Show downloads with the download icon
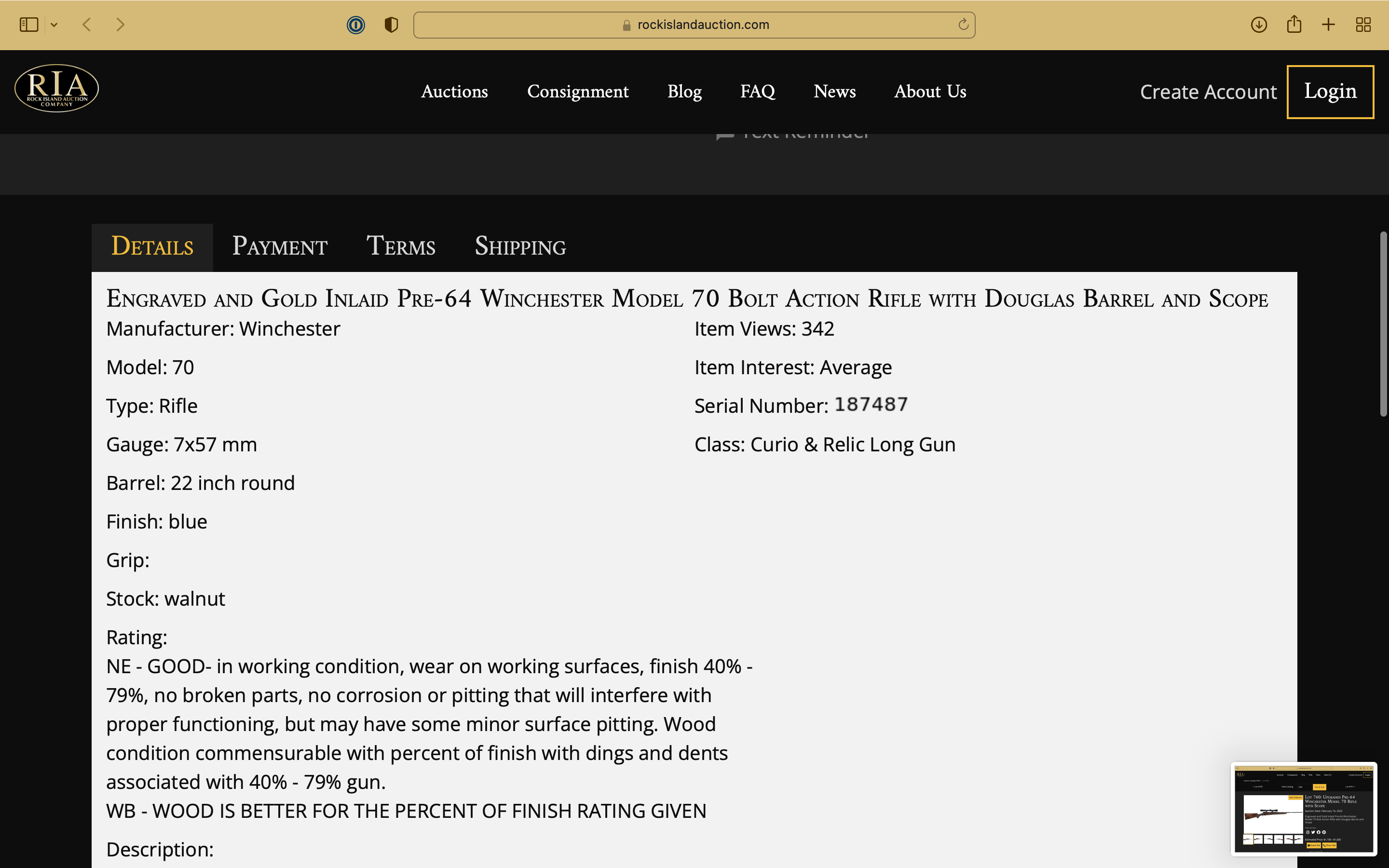Viewport: 1389px width, 868px height. click(1259, 25)
